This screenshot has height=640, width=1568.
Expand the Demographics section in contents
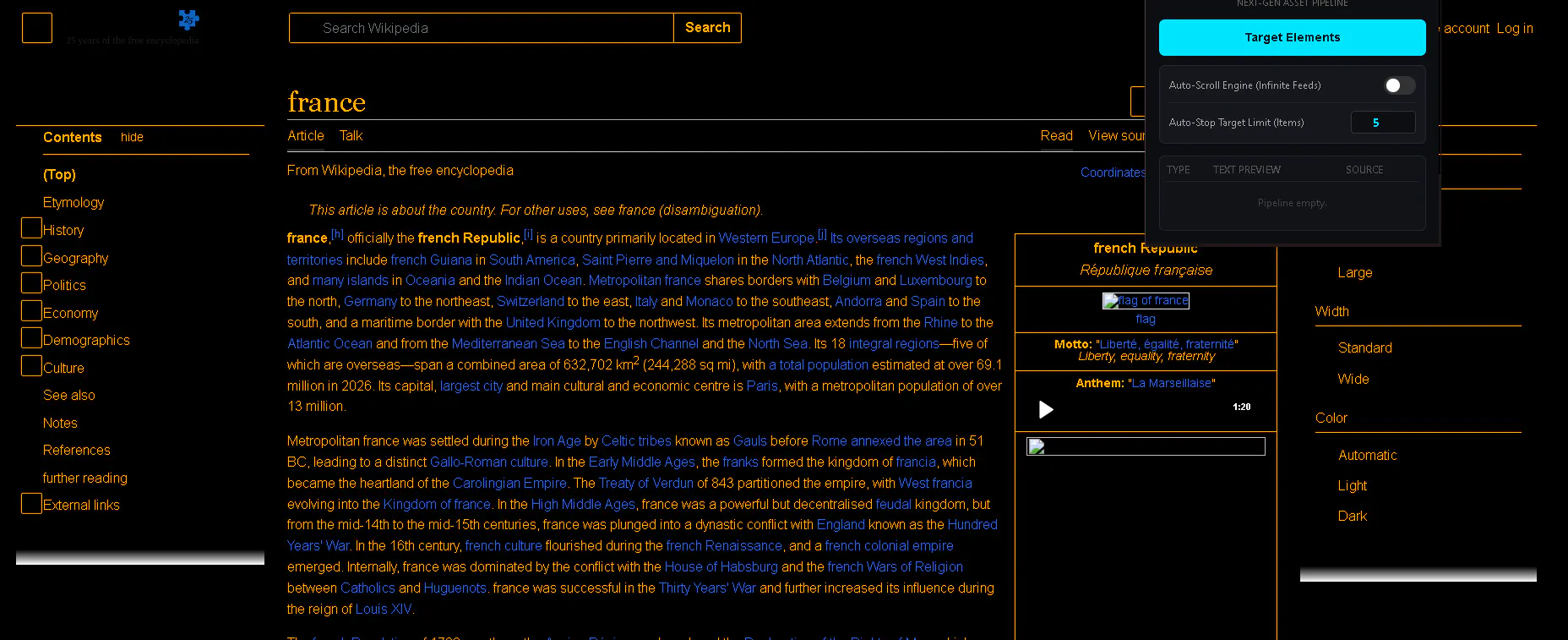[x=31, y=338]
